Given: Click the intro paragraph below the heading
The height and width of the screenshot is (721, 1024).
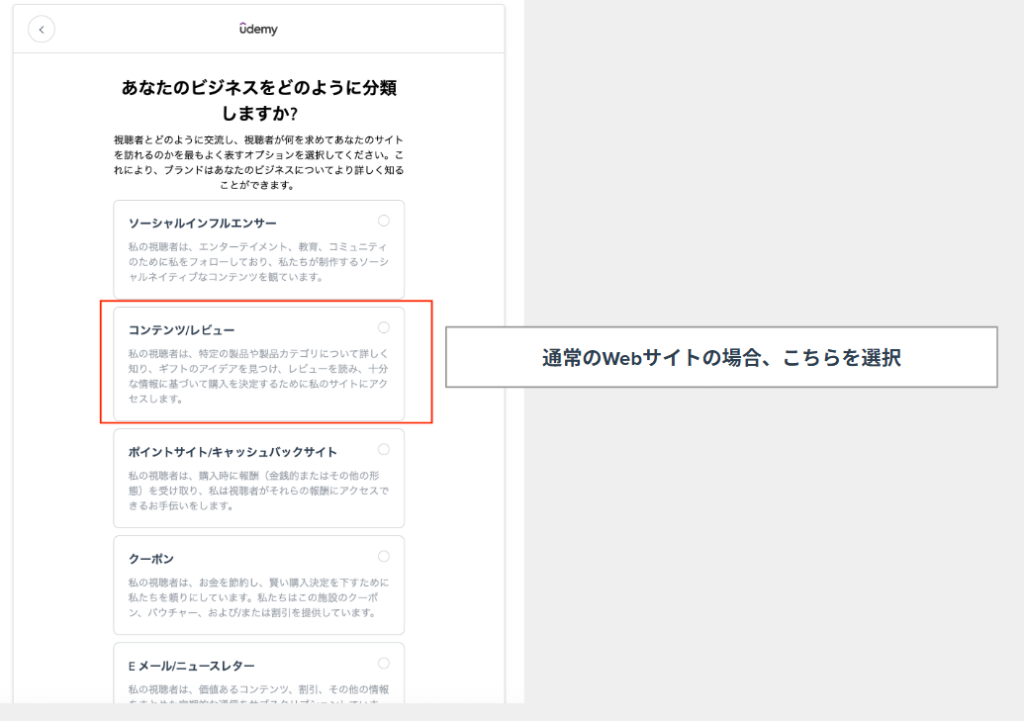Looking at the screenshot, I should pos(258,162).
